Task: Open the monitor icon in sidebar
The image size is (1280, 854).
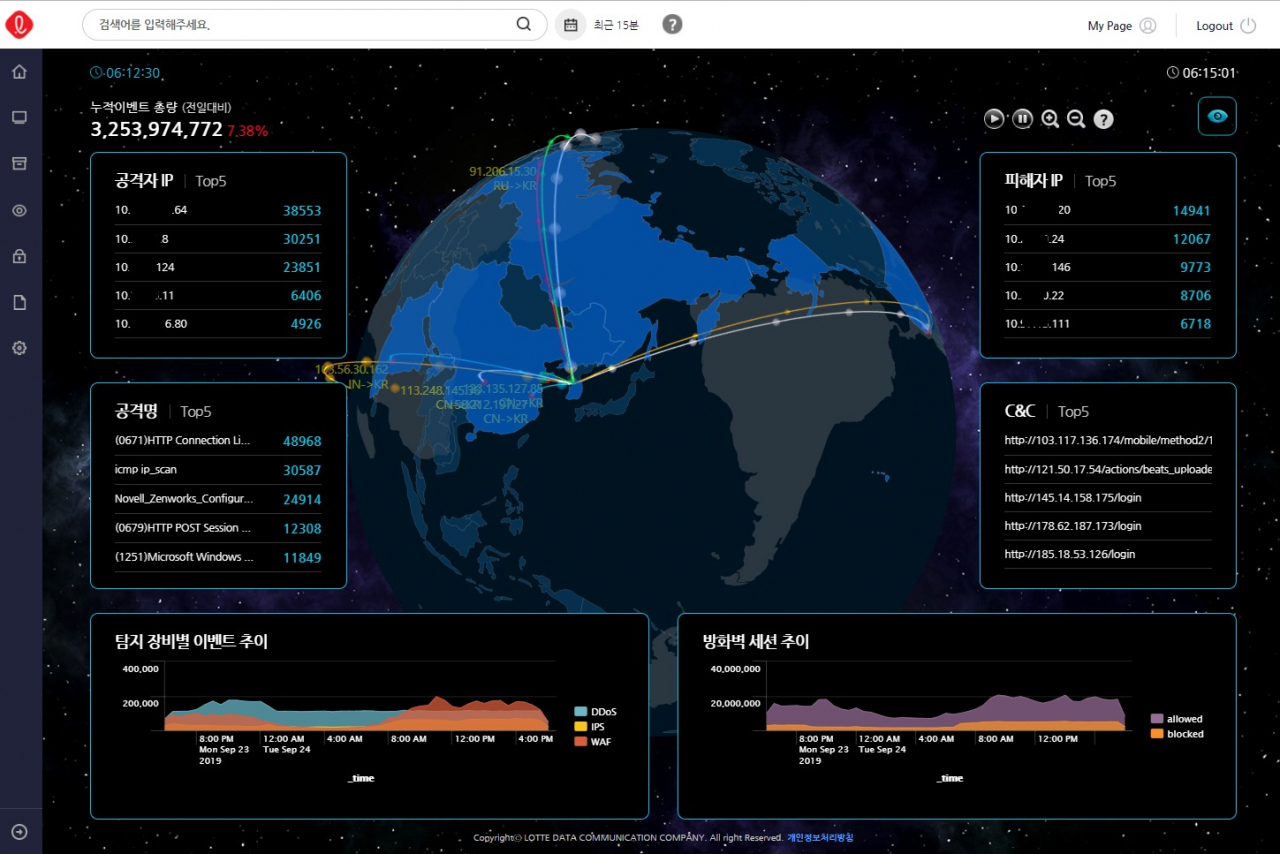Action: (x=19, y=118)
